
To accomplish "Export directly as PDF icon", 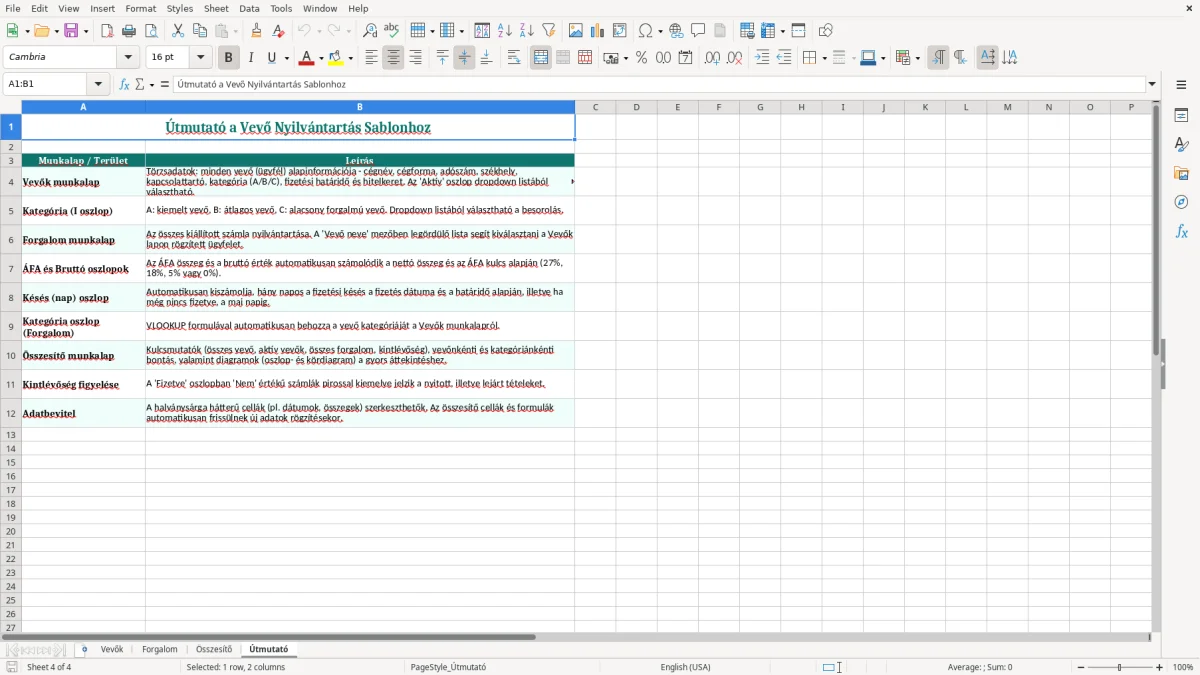I will (x=107, y=31).
